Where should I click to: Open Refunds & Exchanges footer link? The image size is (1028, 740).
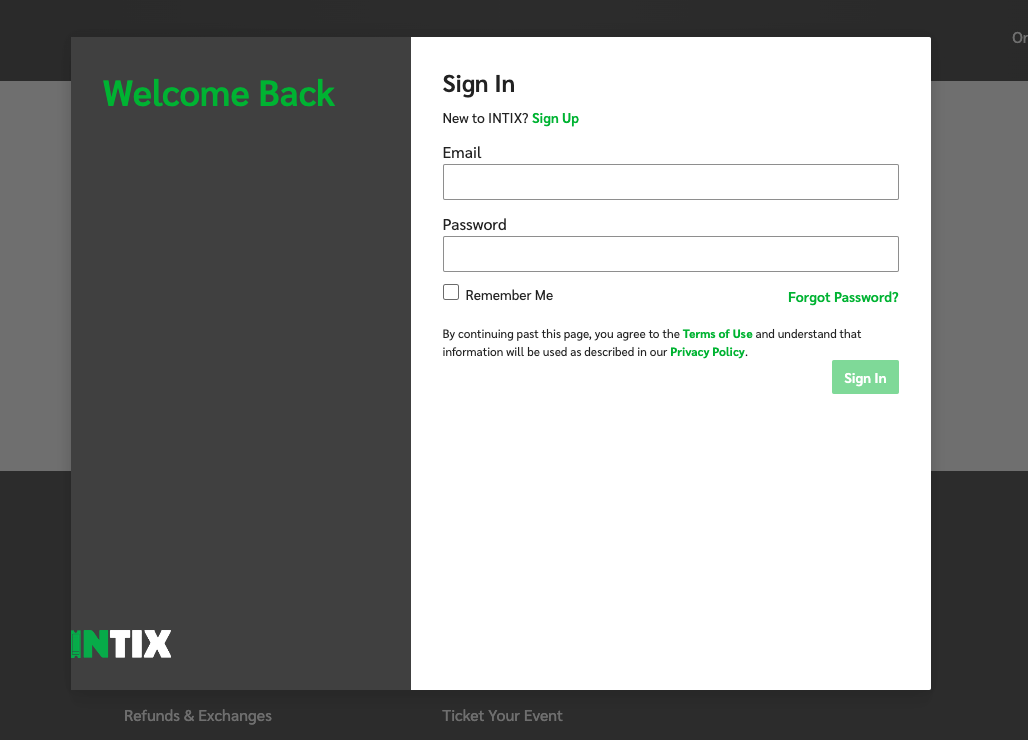[198, 716]
